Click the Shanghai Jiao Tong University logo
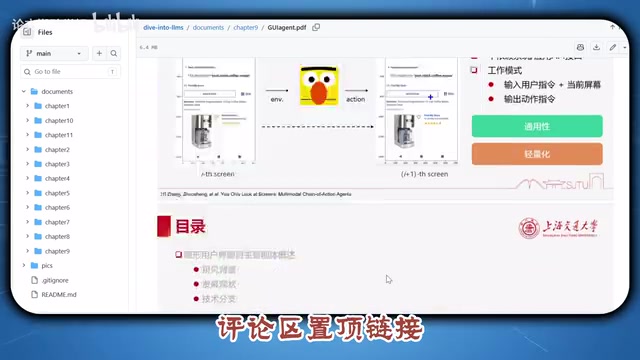This screenshot has height=360, width=640. [x=558, y=228]
